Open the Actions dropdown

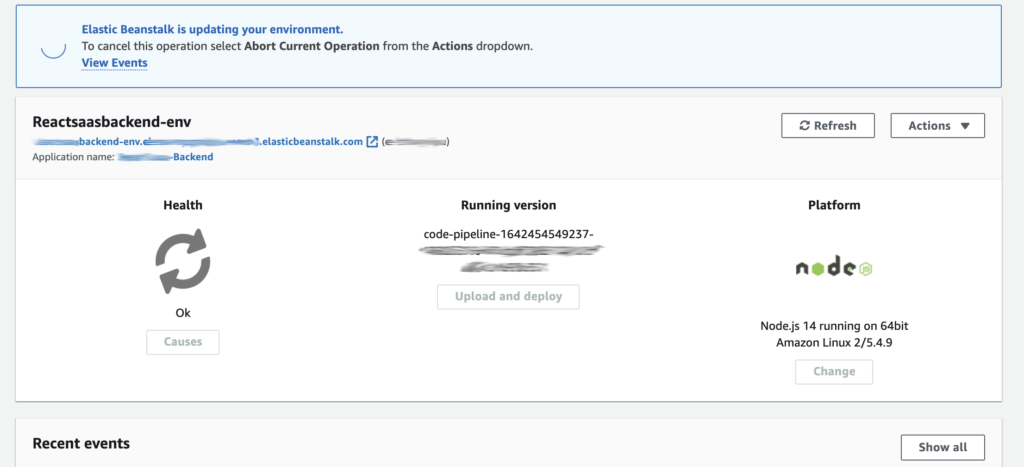click(937, 125)
